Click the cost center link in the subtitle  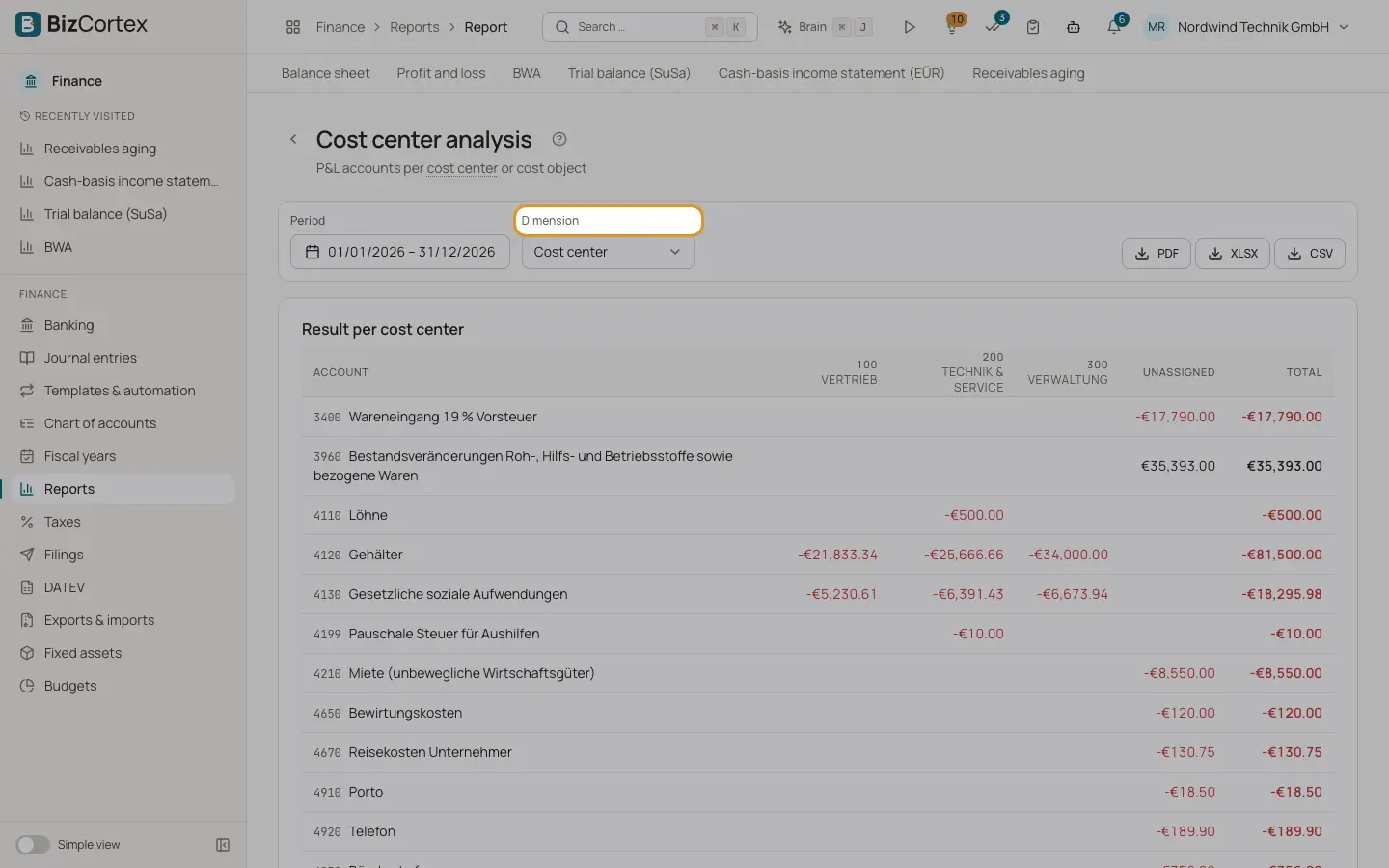point(462,168)
